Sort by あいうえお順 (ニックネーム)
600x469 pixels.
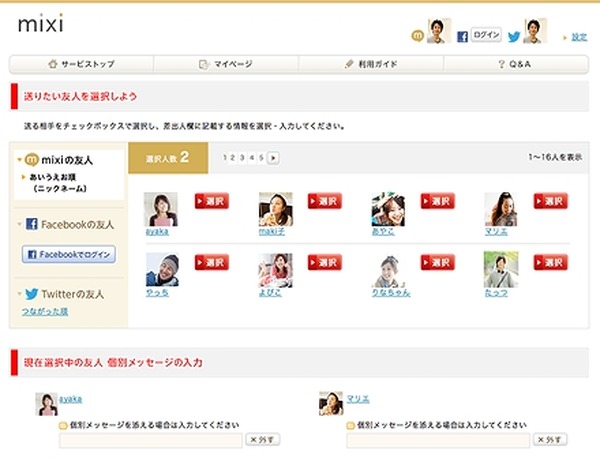coord(53,182)
